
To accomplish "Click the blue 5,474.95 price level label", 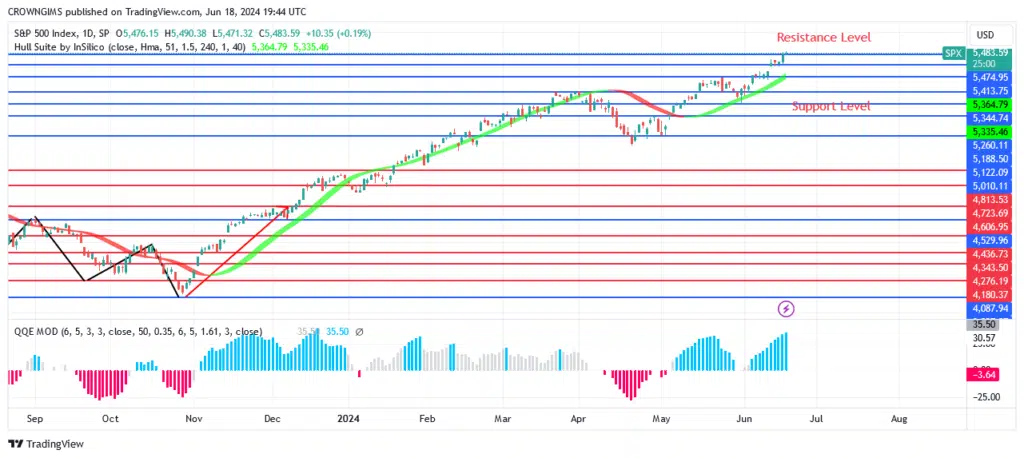I will coord(988,77).
